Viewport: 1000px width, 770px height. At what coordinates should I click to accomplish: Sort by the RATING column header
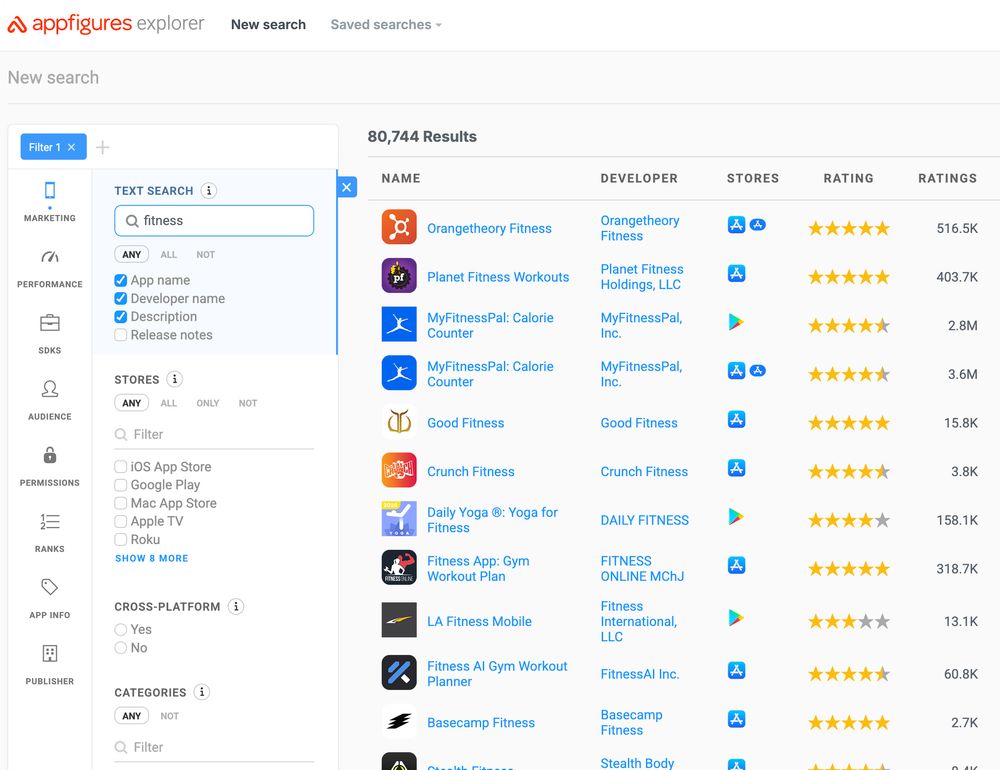point(848,179)
